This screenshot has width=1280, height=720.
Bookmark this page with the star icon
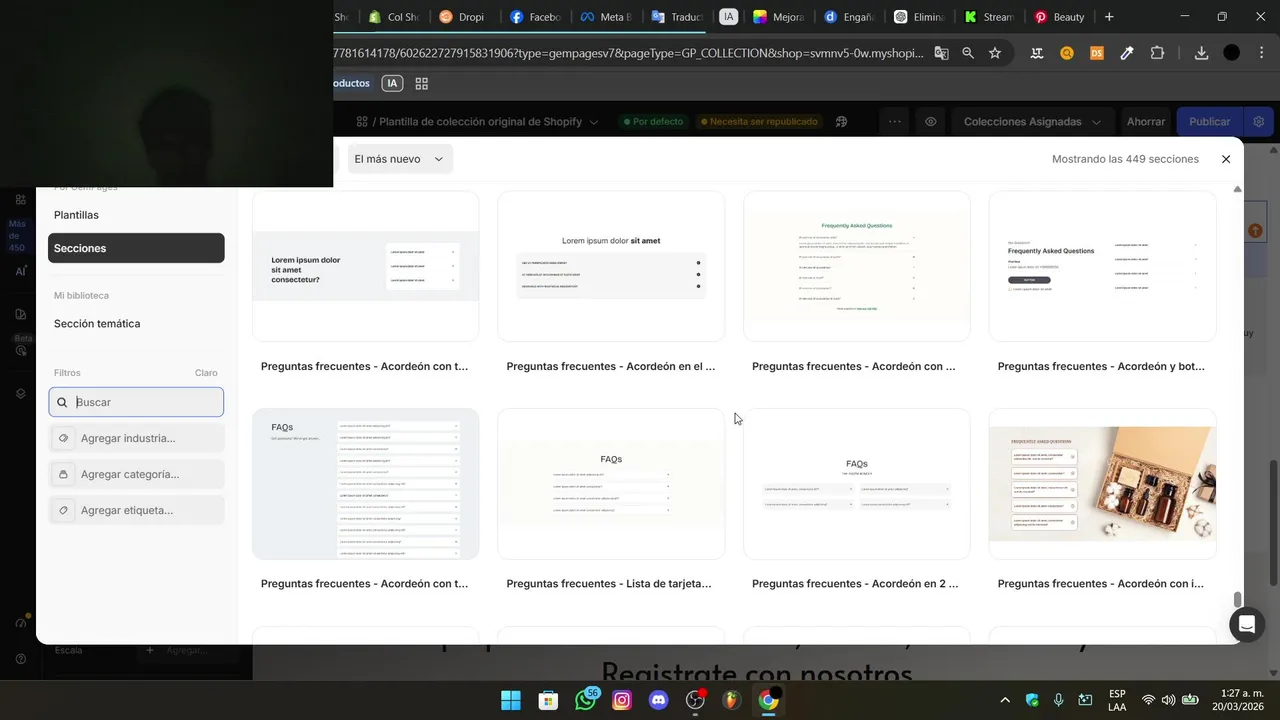point(995,53)
